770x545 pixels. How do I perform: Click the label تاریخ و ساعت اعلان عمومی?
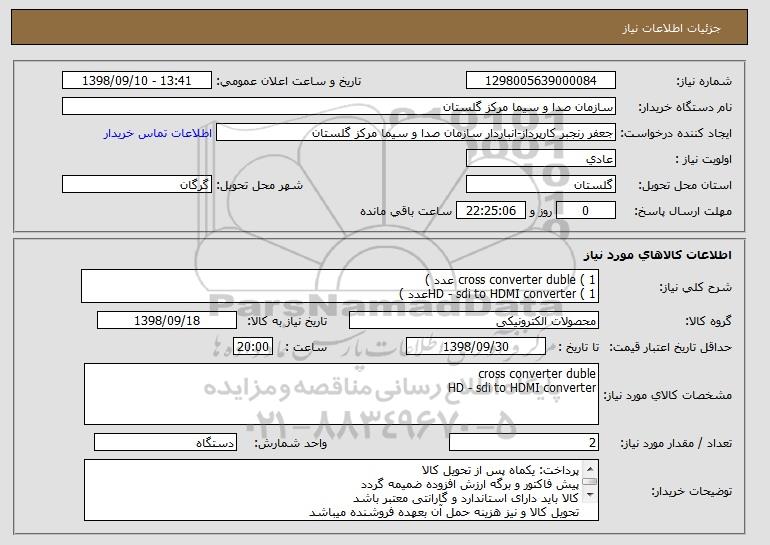[289, 81]
